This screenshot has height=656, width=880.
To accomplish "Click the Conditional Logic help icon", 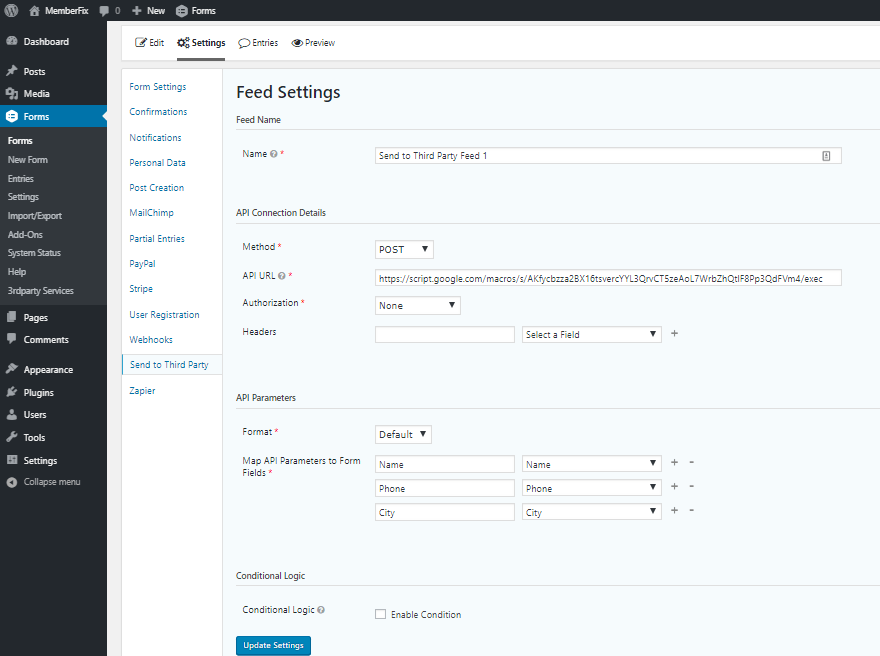I will (x=321, y=610).
